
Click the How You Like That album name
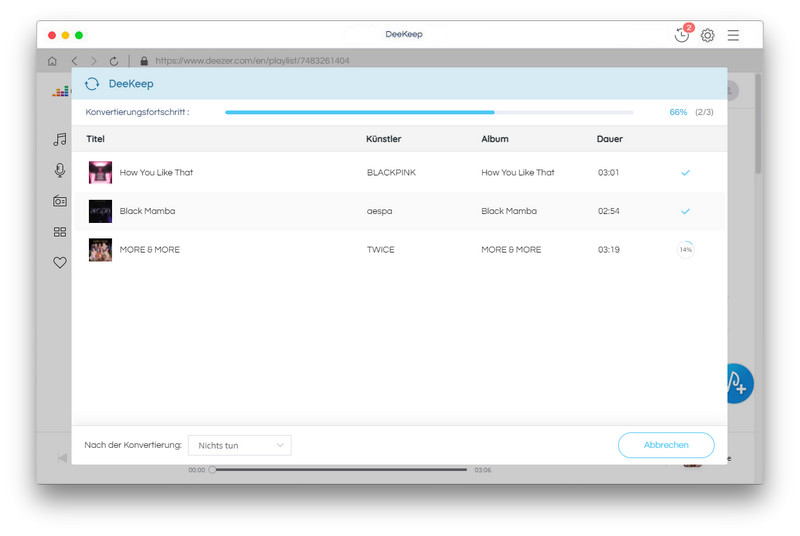point(517,172)
